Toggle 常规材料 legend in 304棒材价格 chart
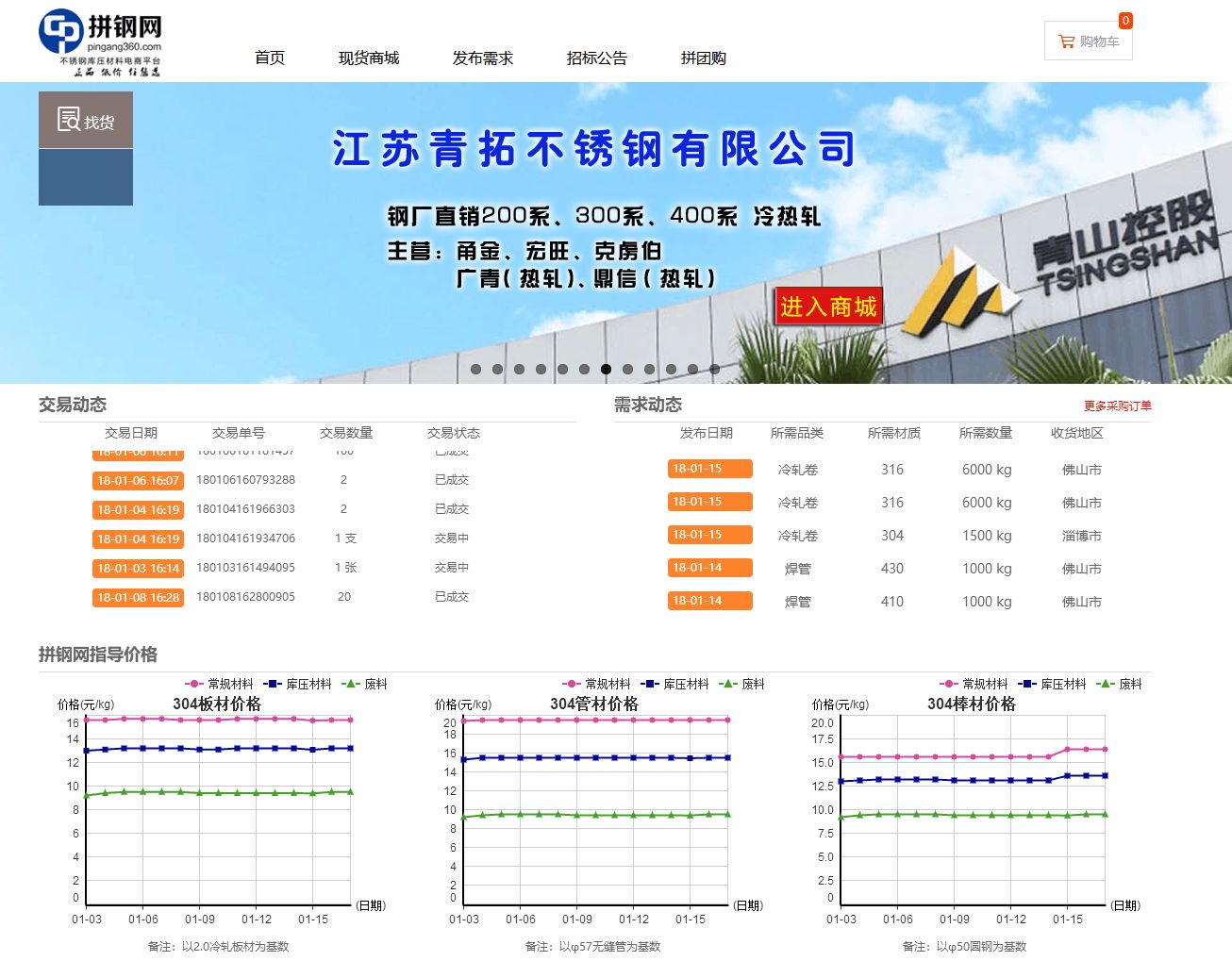 974,684
